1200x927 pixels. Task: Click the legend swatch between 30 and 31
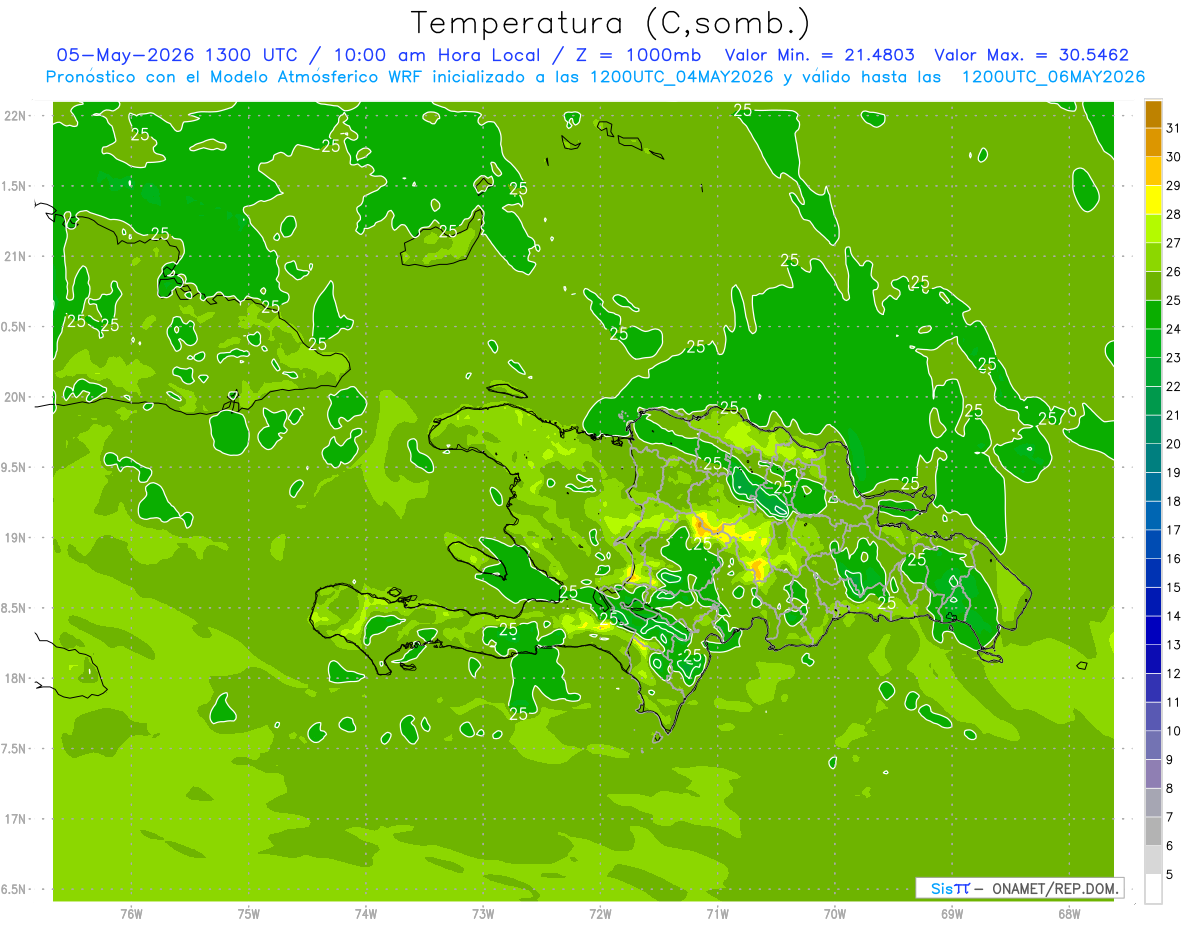1153,142
